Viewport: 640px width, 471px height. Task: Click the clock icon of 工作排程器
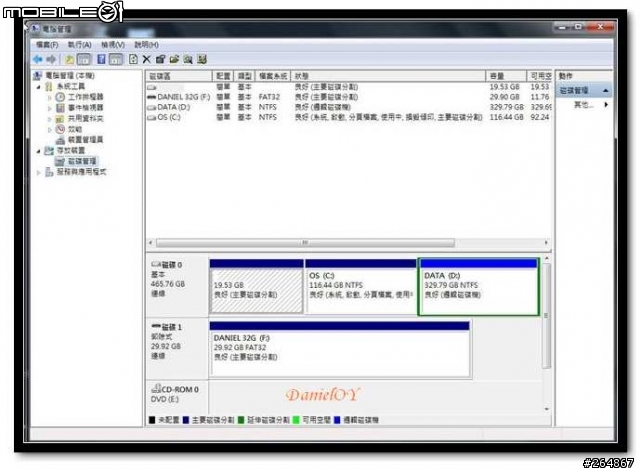(60, 97)
